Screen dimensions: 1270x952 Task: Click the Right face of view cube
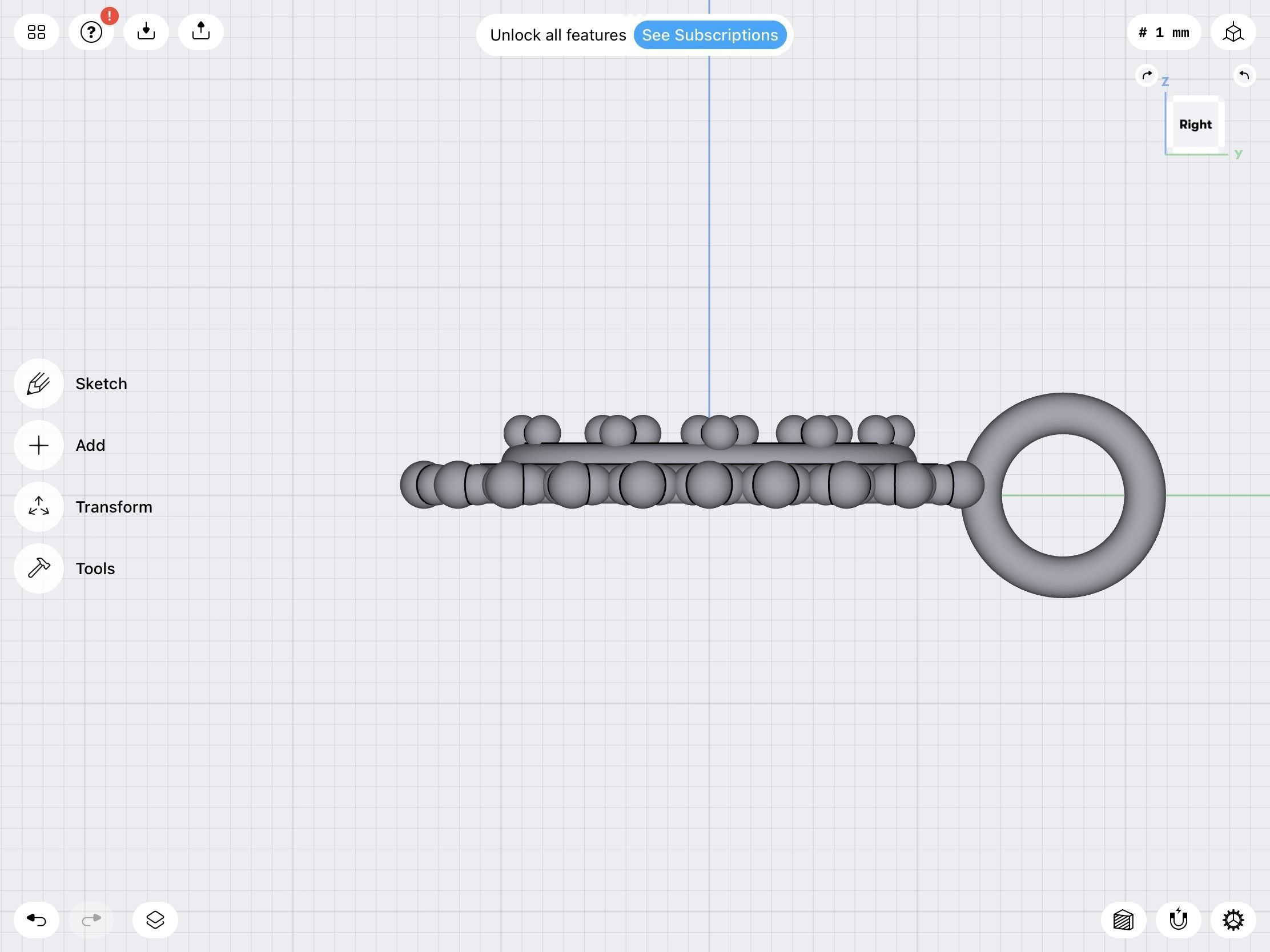pos(1195,124)
